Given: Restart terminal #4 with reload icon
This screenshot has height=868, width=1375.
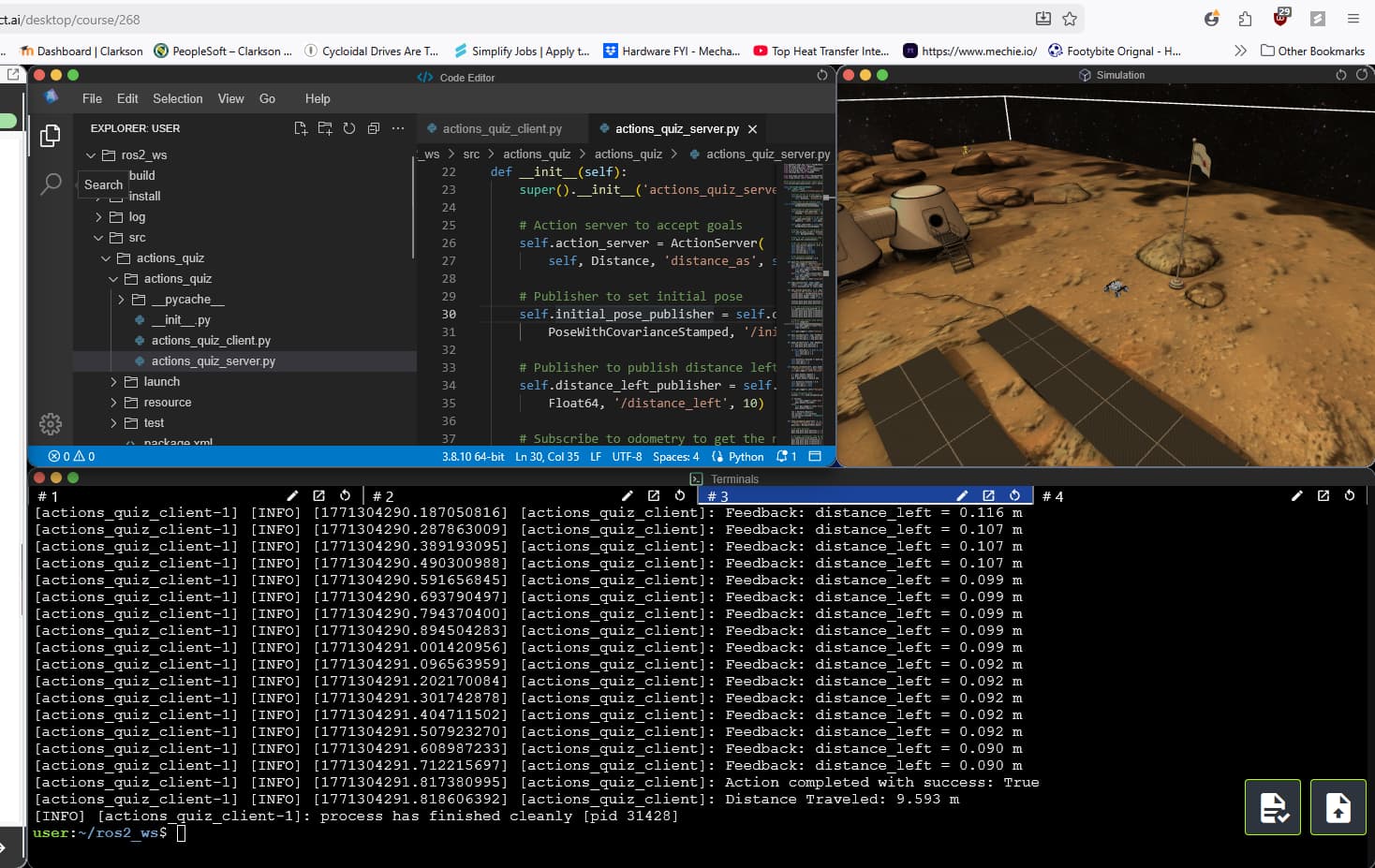Looking at the screenshot, I should [x=1350, y=496].
